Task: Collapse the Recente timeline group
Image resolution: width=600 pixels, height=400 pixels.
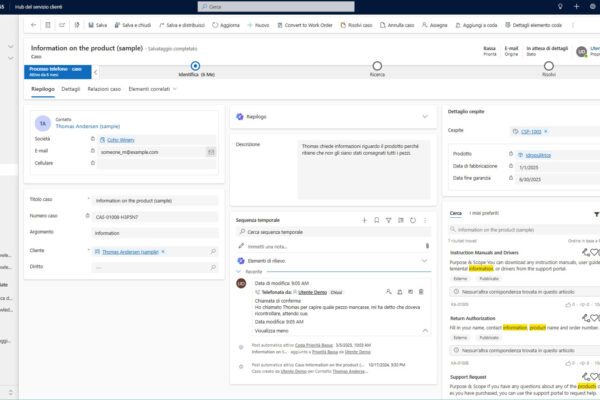Action: click(238, 271)
